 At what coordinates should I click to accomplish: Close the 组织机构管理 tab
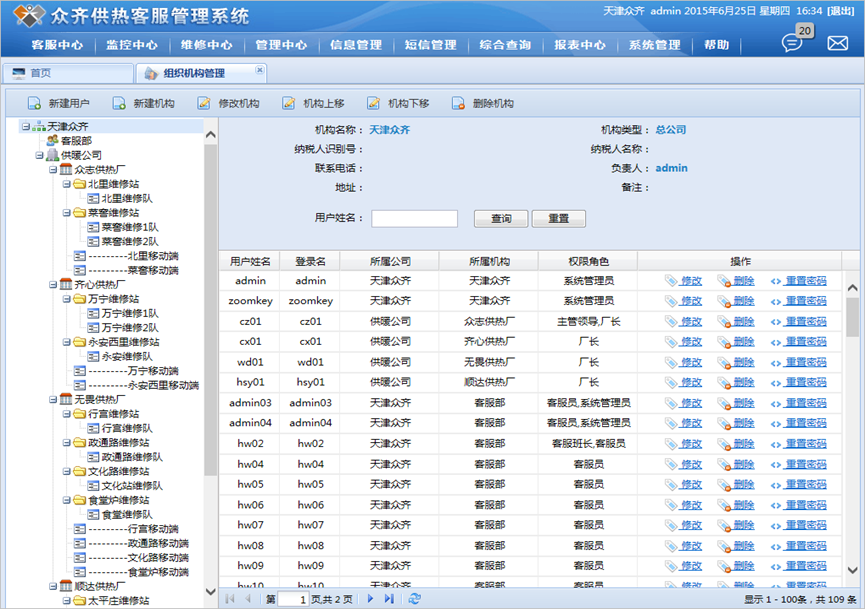260,70
